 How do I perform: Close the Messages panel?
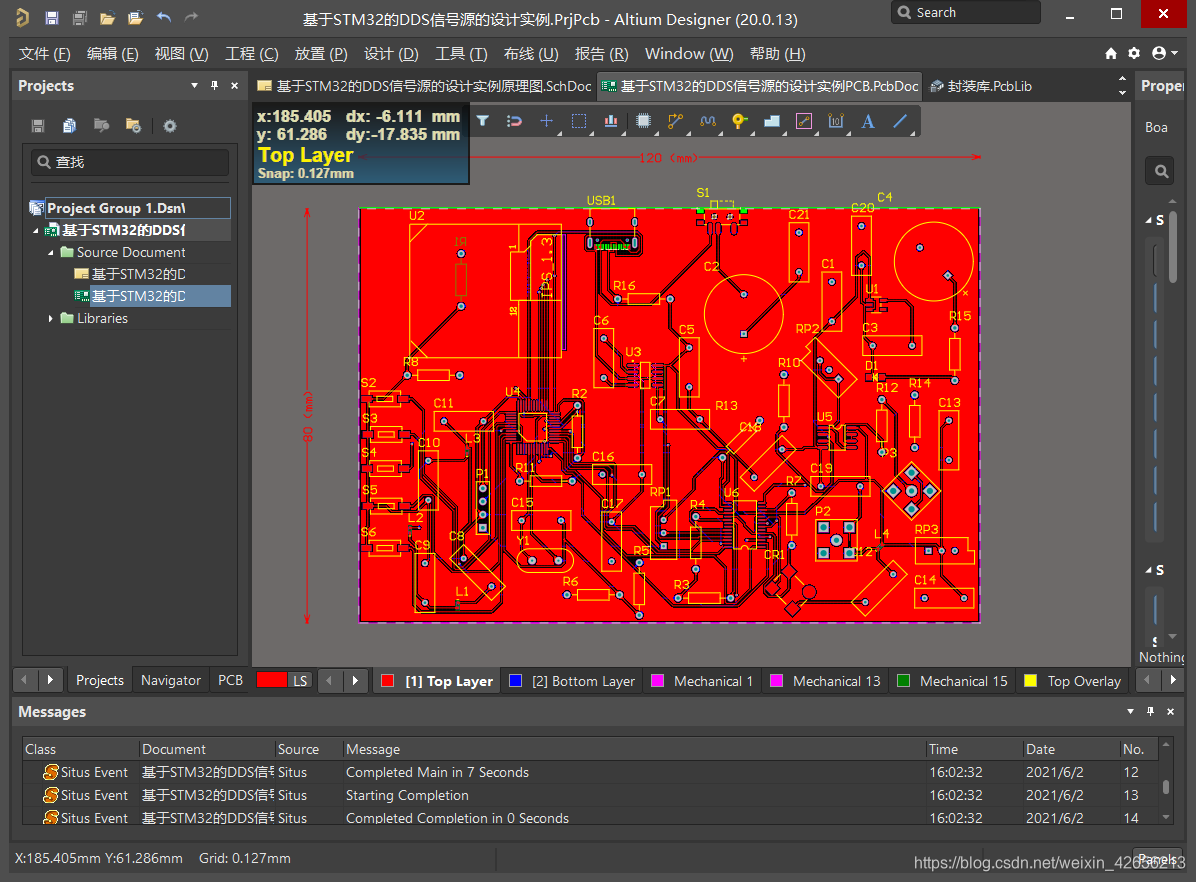pyautogui.click(x=1170, y=711)
